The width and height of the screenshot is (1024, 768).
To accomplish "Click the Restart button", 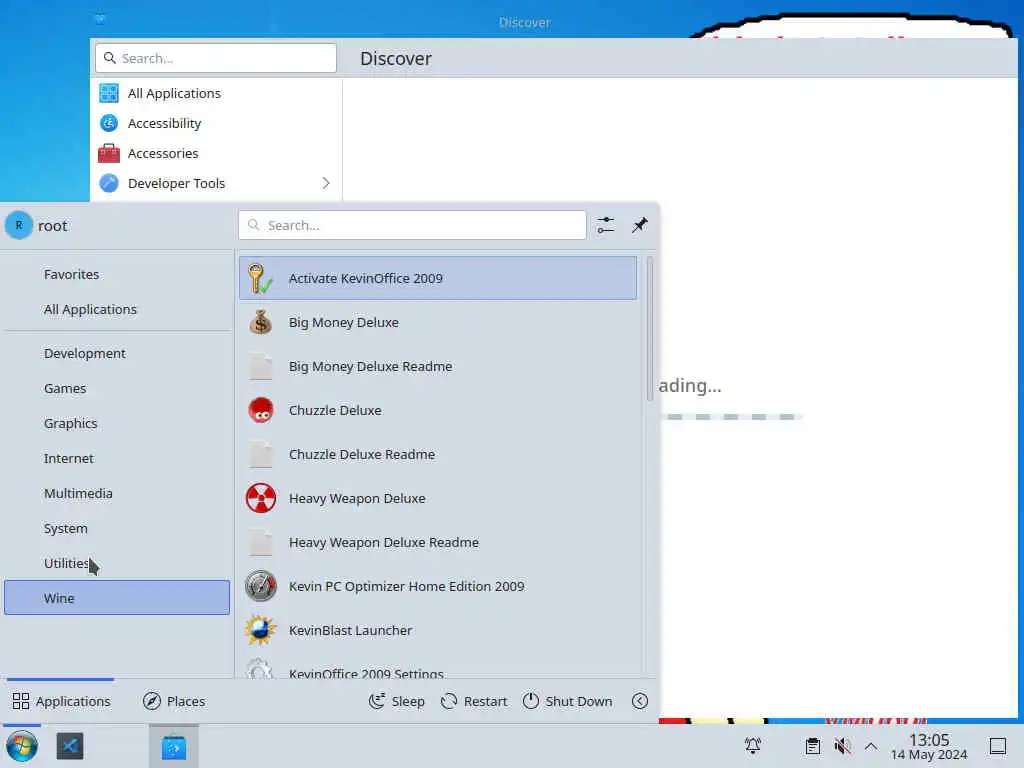I will tap(474, 701).
